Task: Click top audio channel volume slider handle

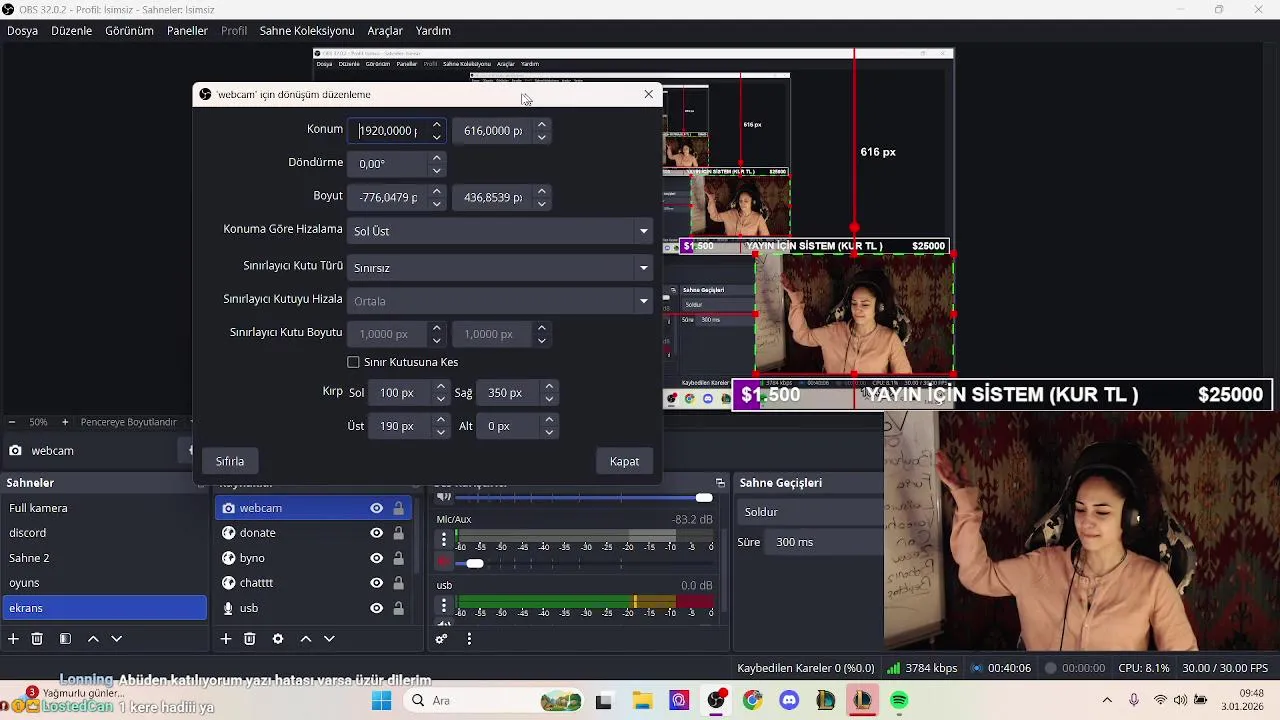Action: tap(704, 498)
